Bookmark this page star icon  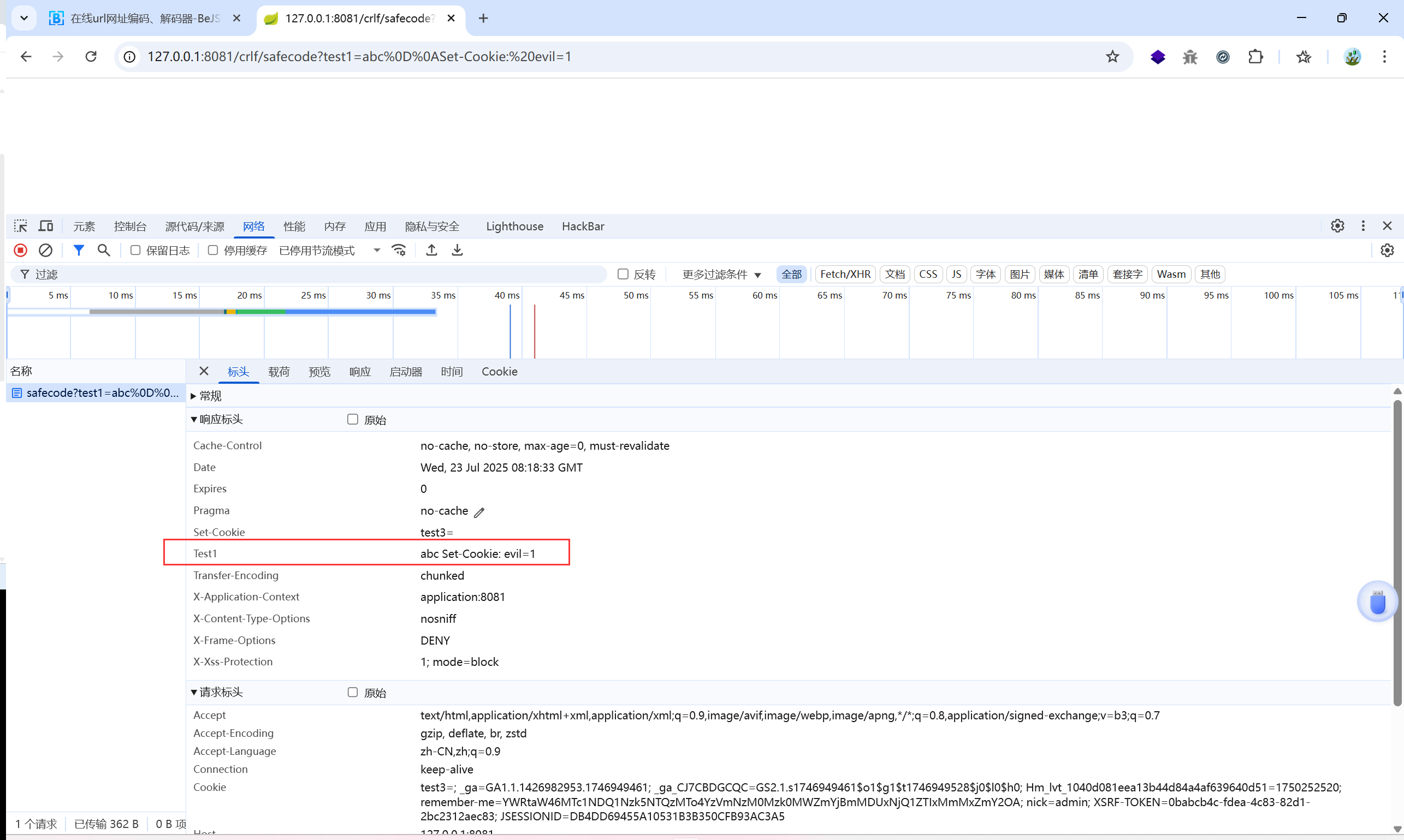click(1112, 57)
